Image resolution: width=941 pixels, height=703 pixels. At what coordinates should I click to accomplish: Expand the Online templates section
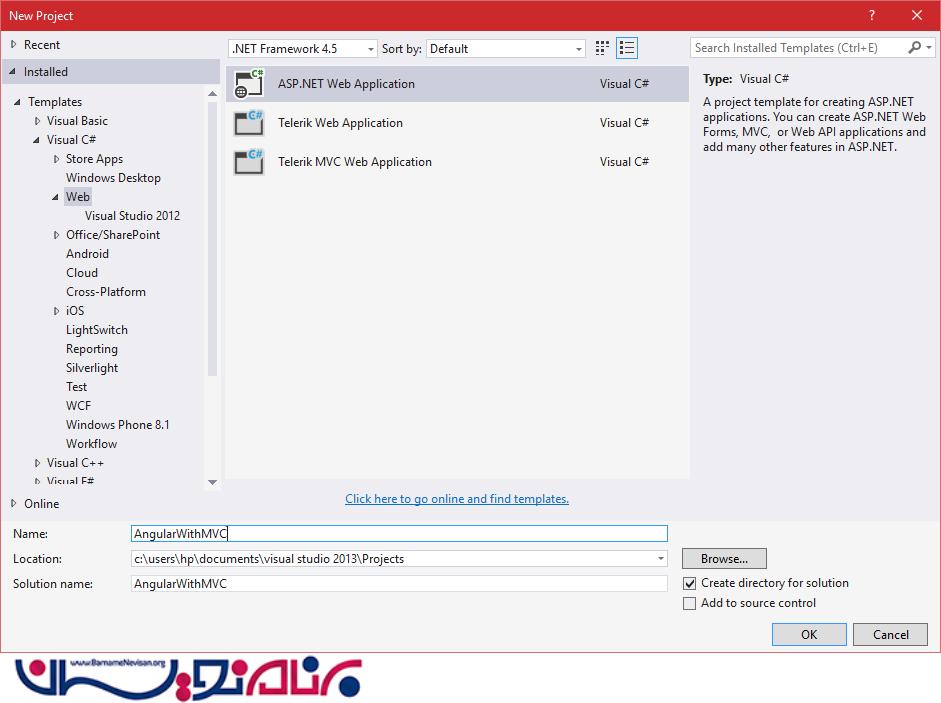coord(14,504)
